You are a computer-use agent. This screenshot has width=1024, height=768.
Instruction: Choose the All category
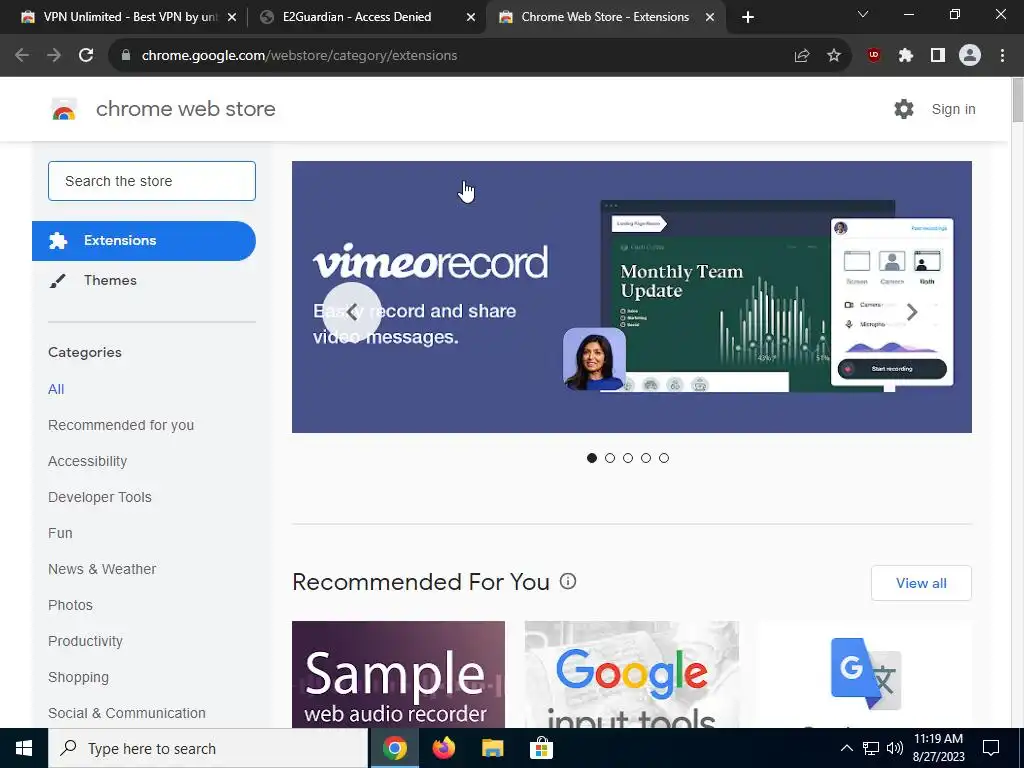click(56, 389)
